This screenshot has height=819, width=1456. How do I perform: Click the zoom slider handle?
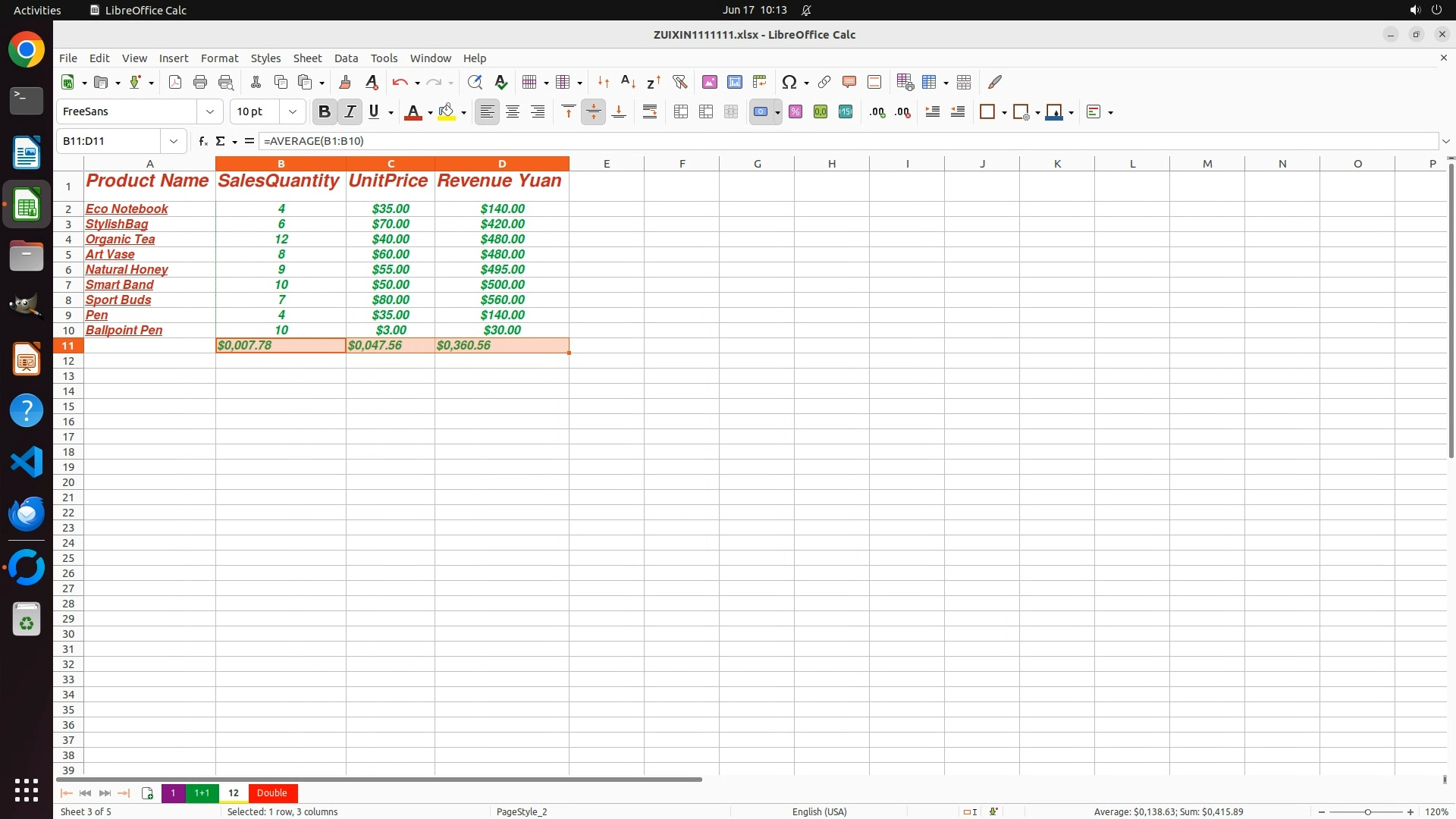(x=1367, y=811)
